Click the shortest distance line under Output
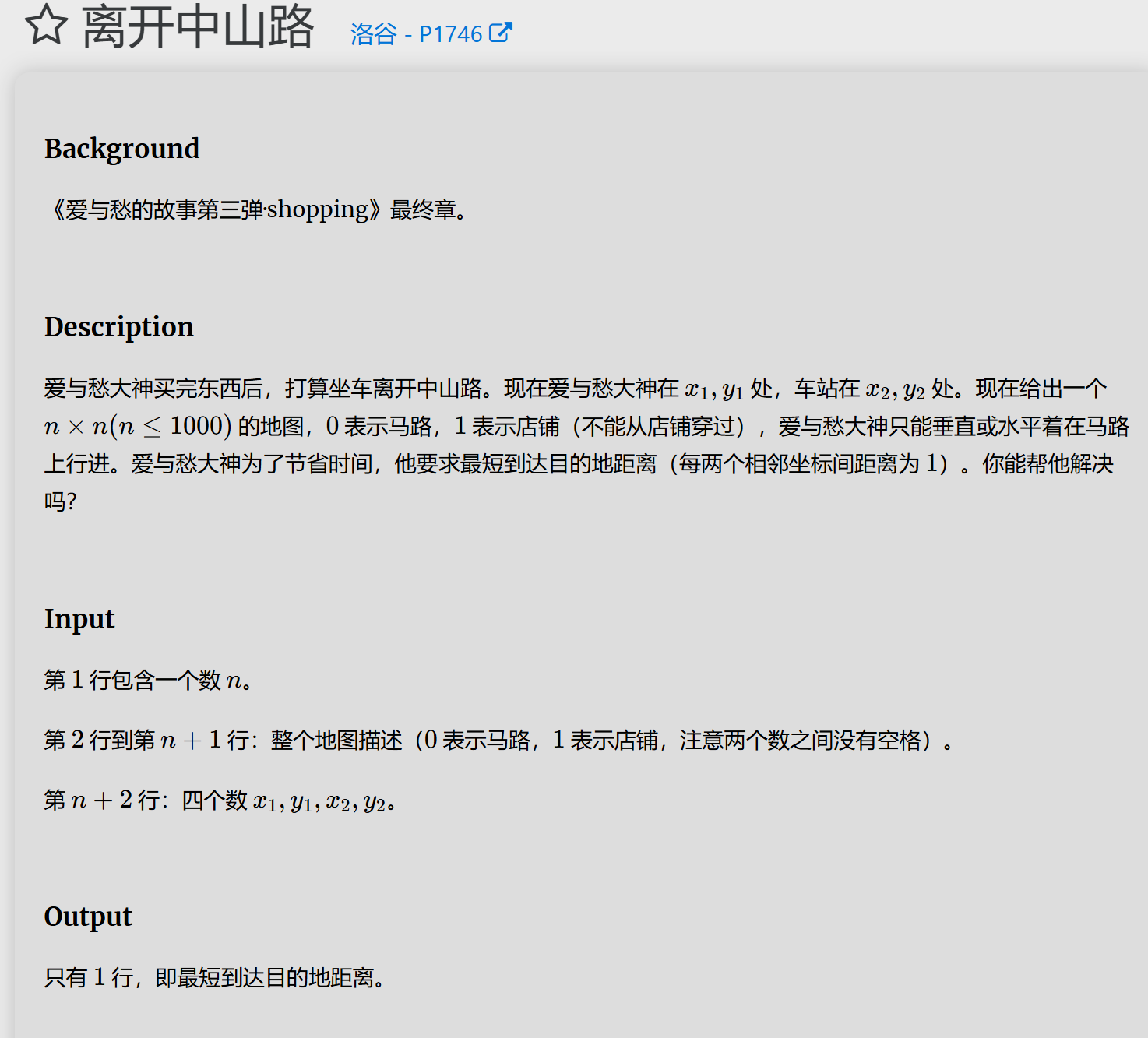 [x=213, y=978]
